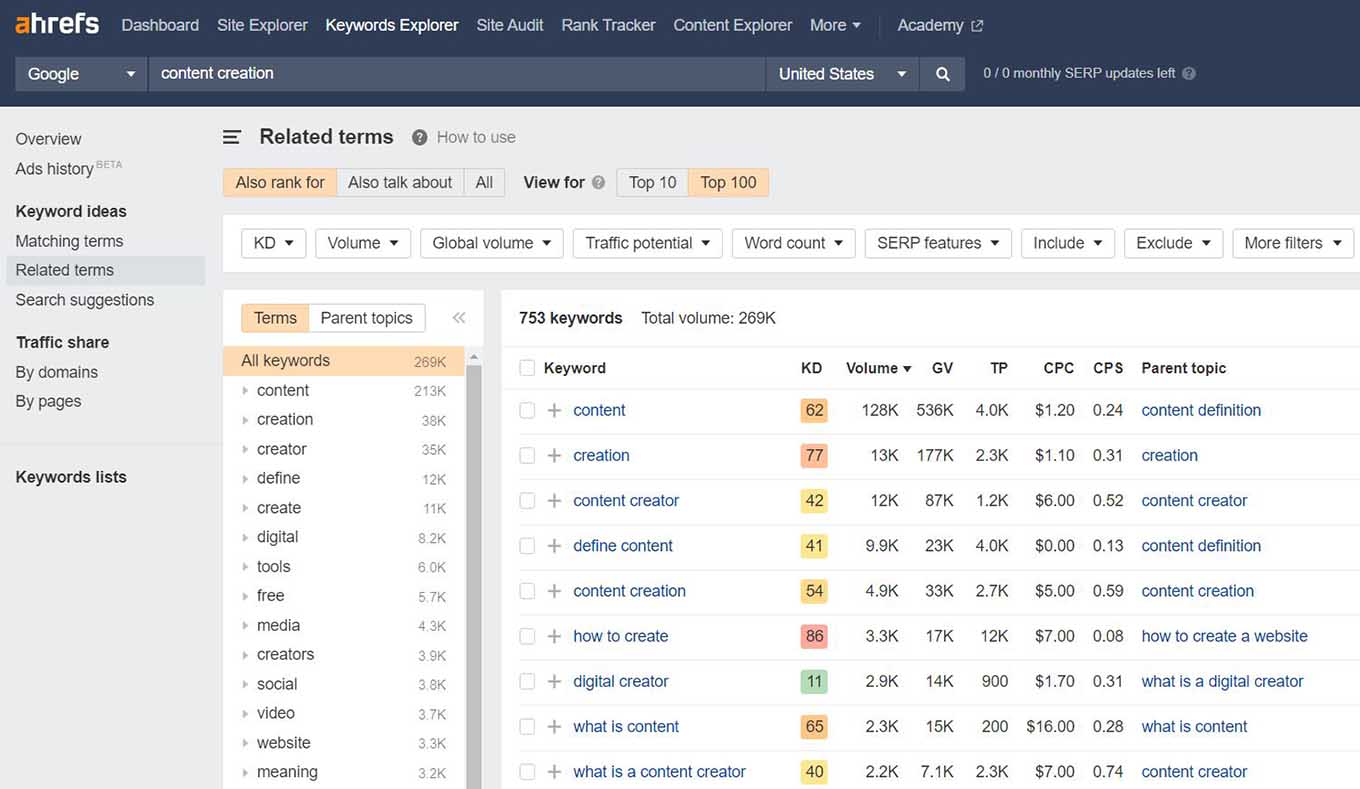Check the 'how to create' row checkbox
Image resolution: width=1360 pixels, height=789 pixels.
tap(527, 636)
